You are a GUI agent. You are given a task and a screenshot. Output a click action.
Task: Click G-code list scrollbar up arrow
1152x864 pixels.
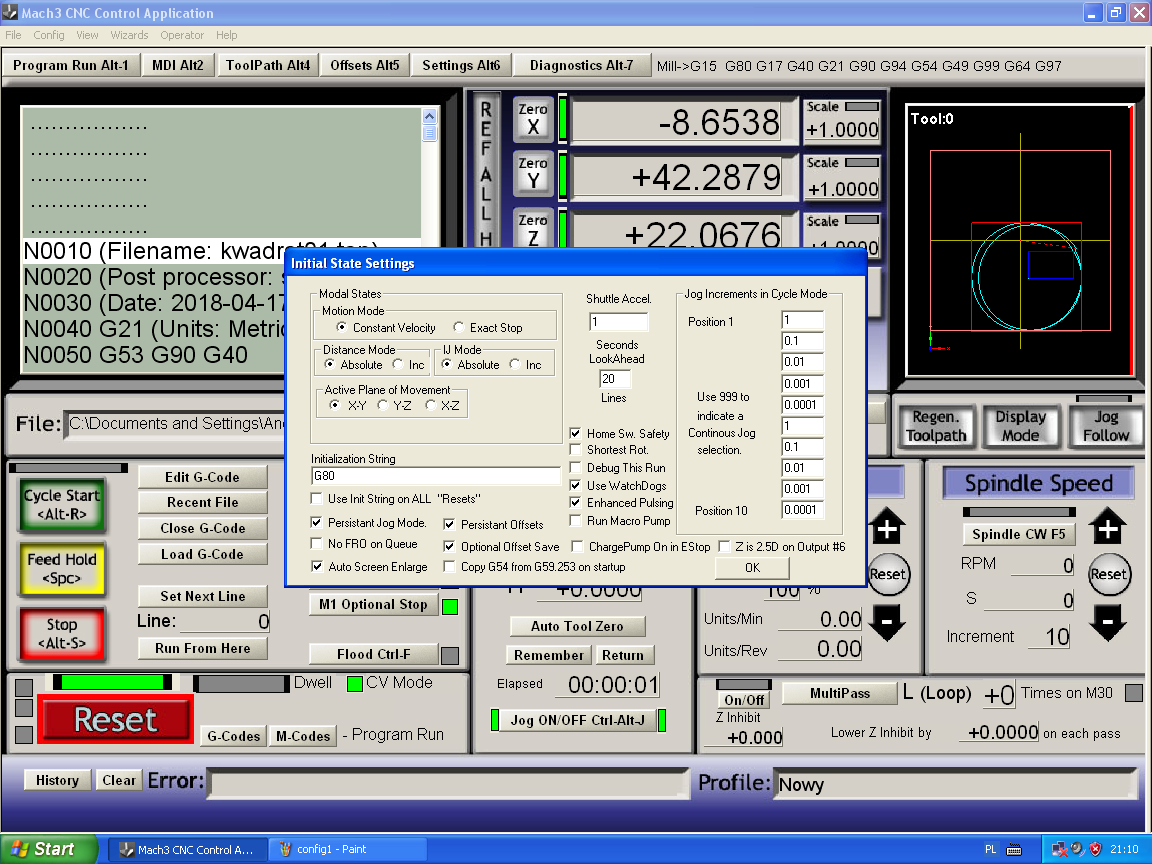(430, 116)
